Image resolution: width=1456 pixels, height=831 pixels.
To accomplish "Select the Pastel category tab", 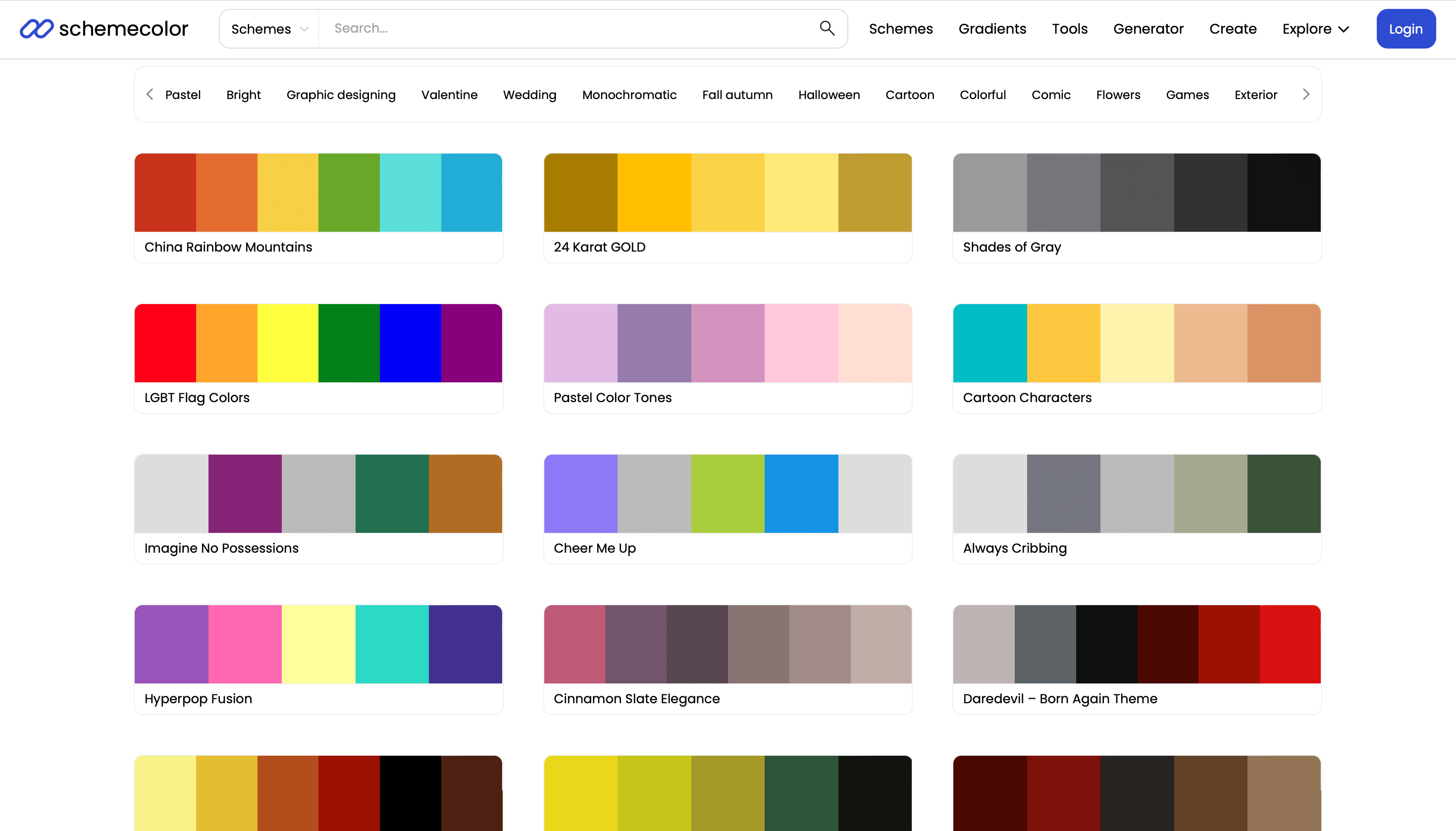I will [183, 95].
